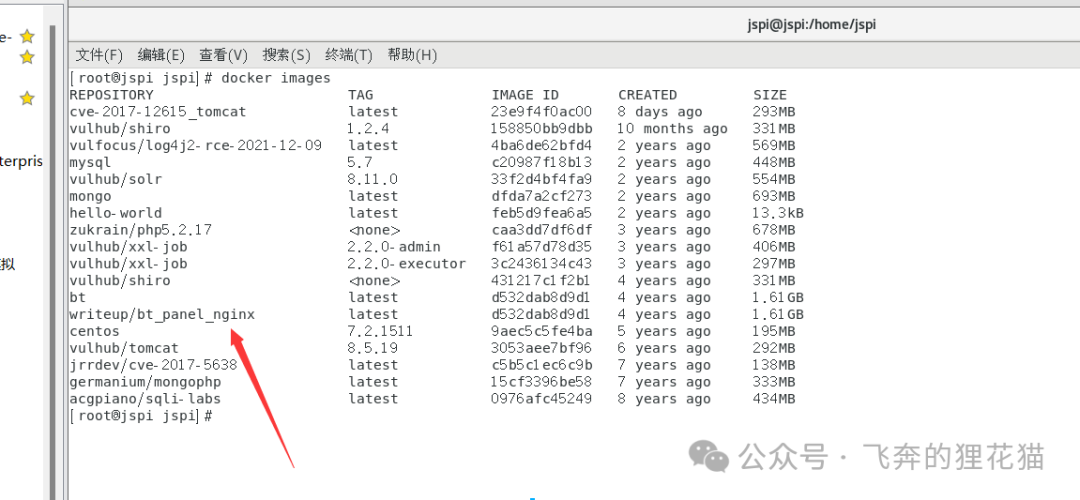Click the terminal title jspi@jspi:/home/jspi
1080x500 pixels.
coord(811,25)
